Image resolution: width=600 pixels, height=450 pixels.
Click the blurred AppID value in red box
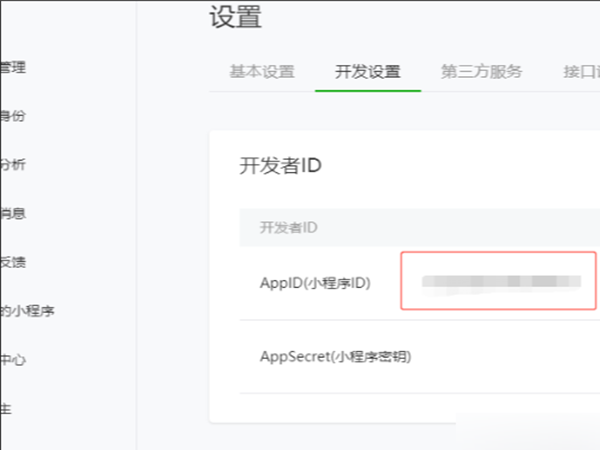point(501,282)
